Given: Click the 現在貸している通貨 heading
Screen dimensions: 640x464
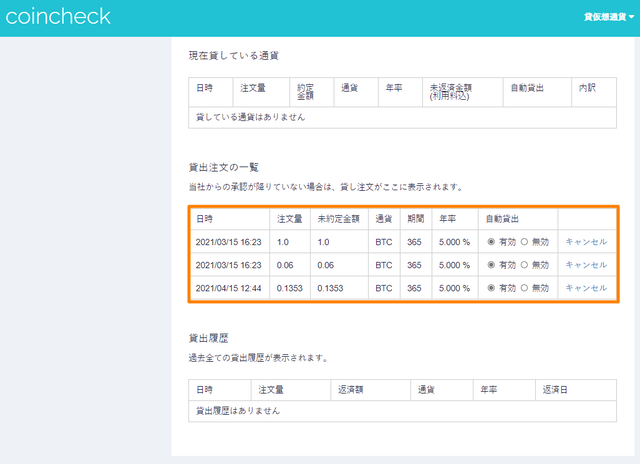Looking at the screenshot, I should point(233,56).
